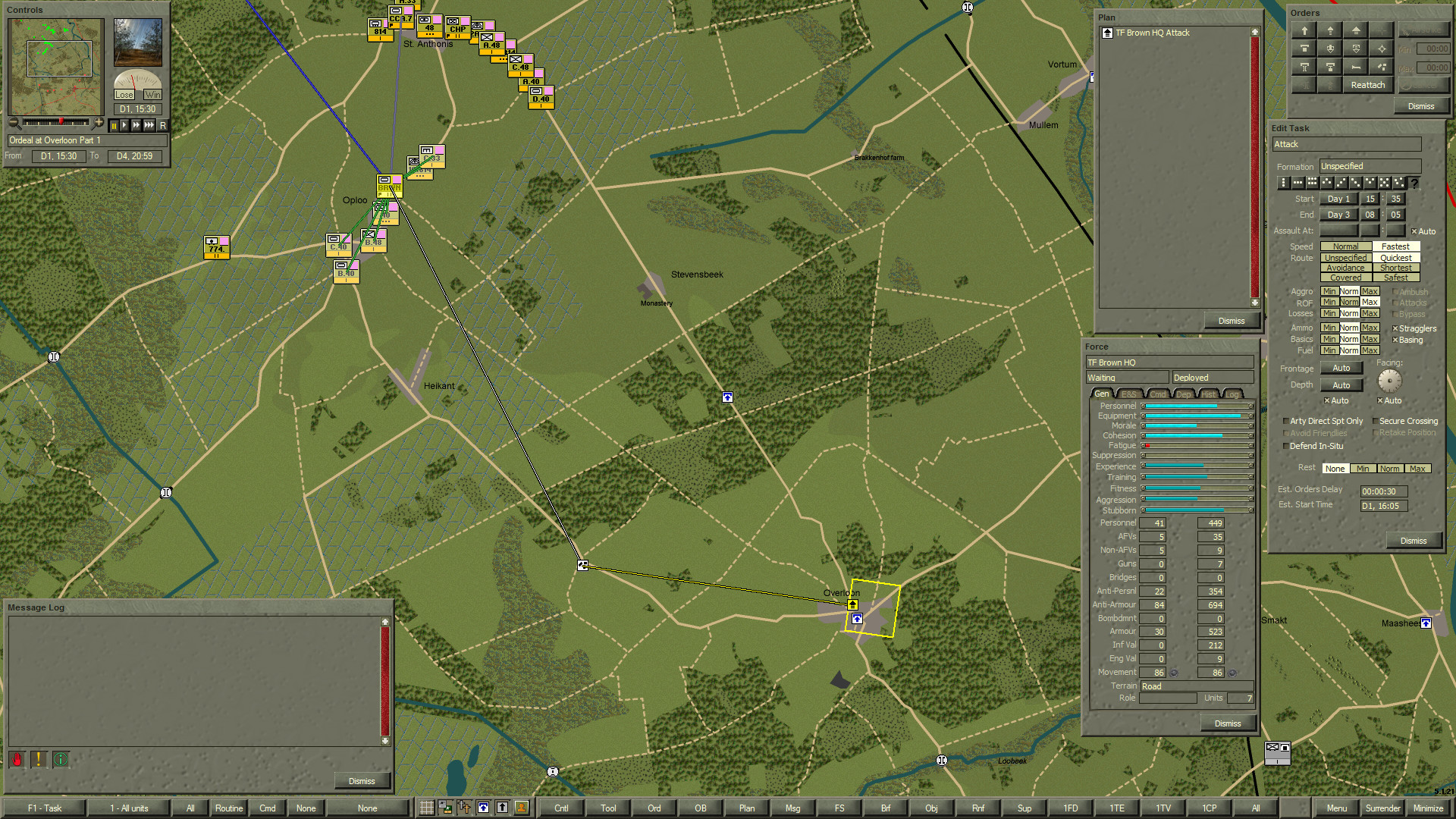Screen dimensions: 1456x819
Task: Select the first formation type icon under Formation
Action: coord(1284,182)
